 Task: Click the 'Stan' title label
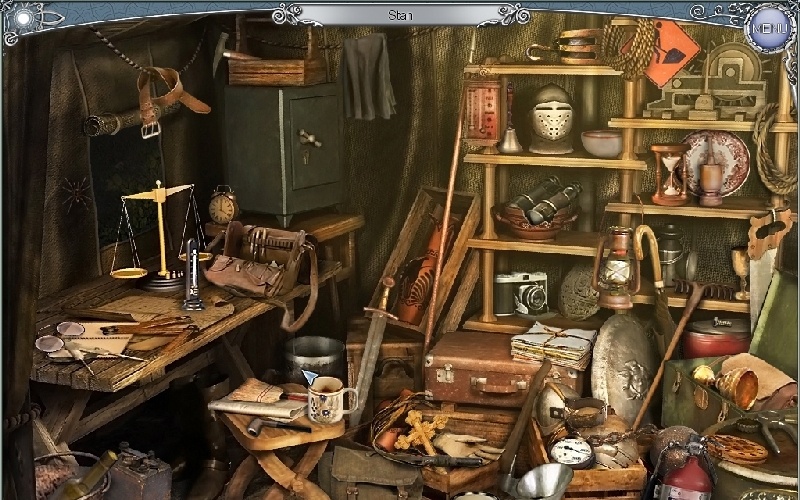399,15
